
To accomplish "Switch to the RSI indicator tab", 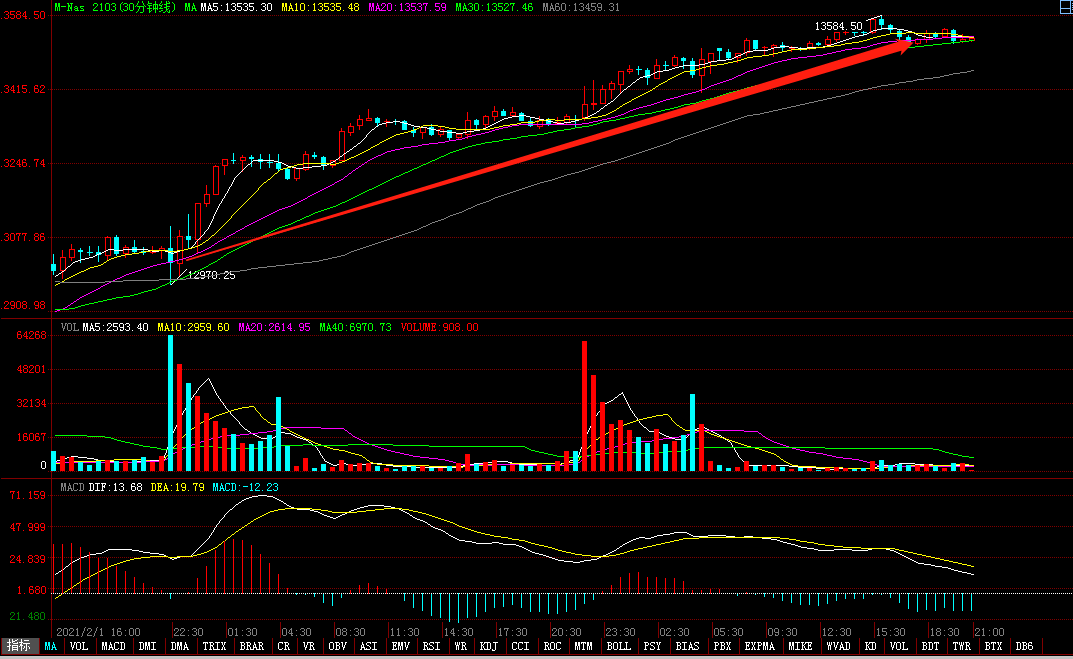I will 431,647.
